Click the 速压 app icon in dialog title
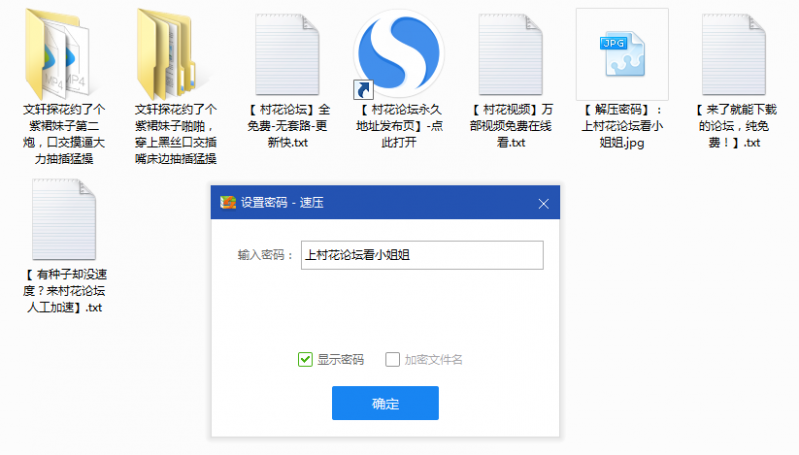This screenshot has width=799, height=455. (227, 203)
